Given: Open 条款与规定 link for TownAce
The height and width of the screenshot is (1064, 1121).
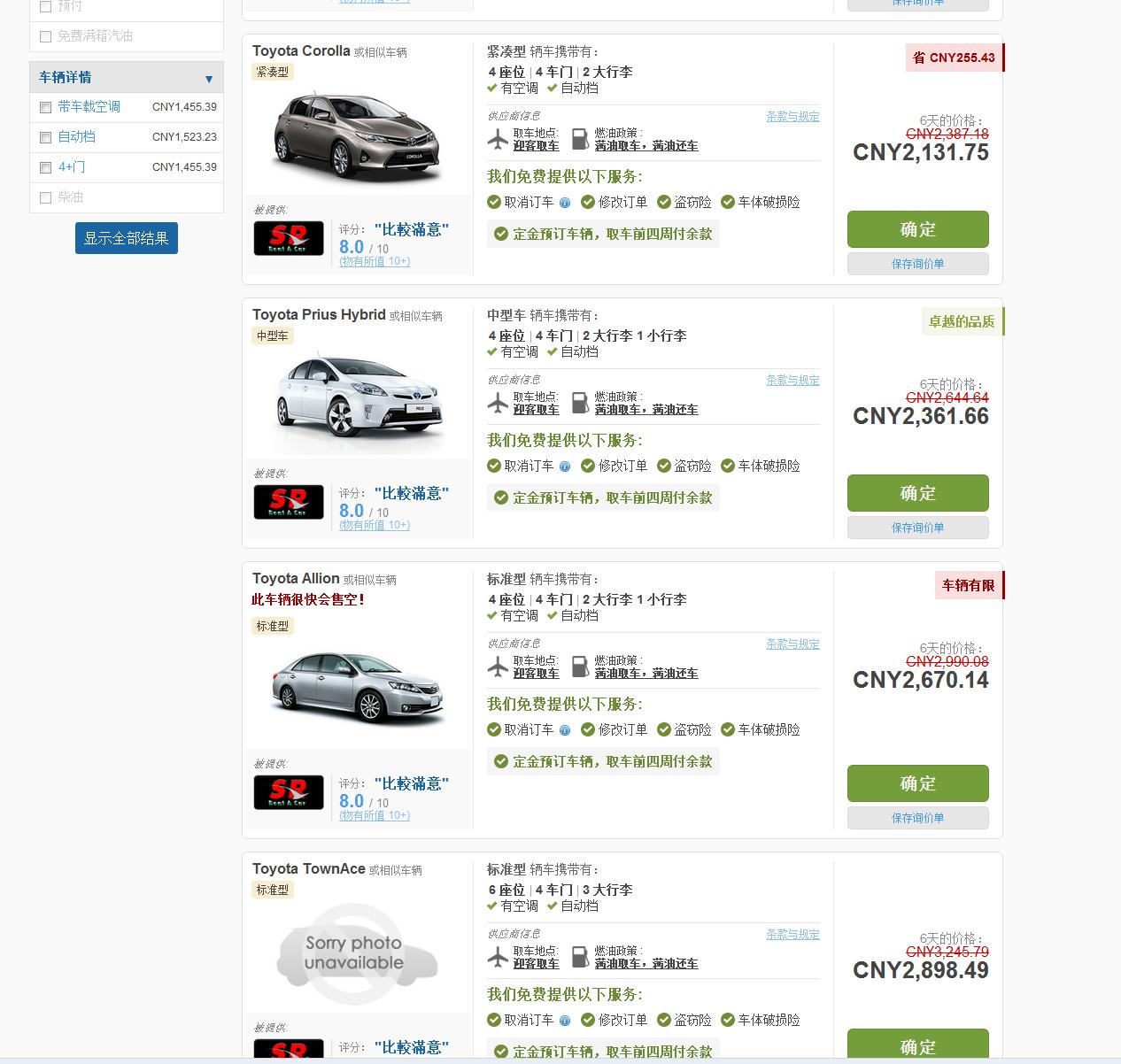Looking at the screenshot, I should click(792, 935).
